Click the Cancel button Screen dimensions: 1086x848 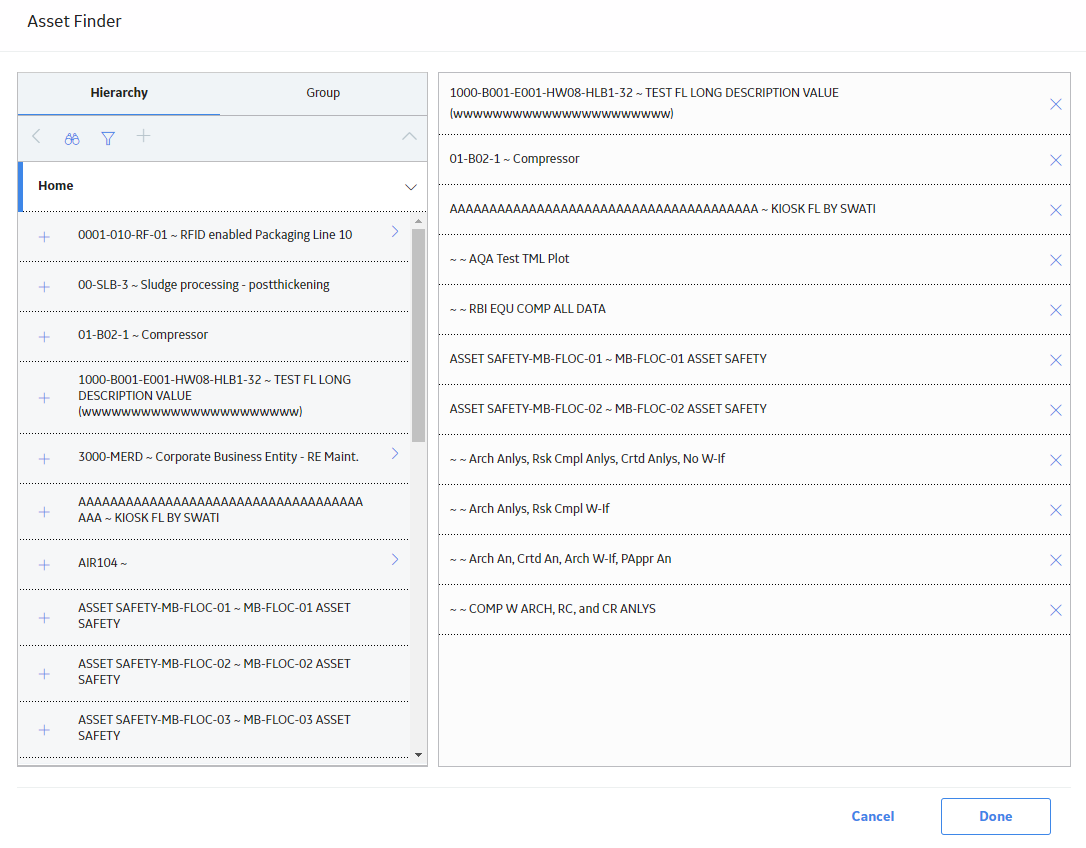tap(873, 816)
